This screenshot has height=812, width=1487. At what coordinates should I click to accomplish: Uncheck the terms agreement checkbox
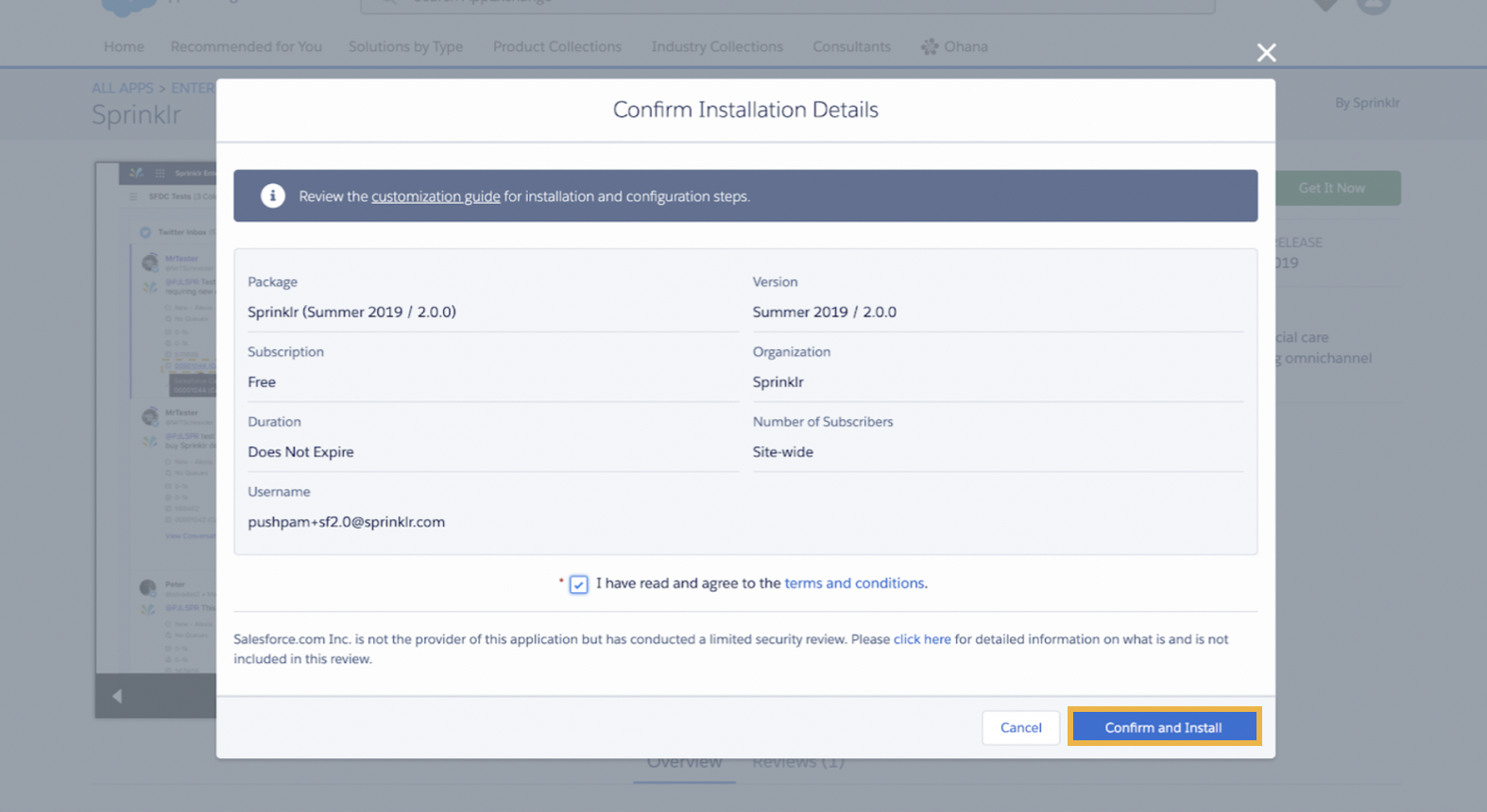578,584
